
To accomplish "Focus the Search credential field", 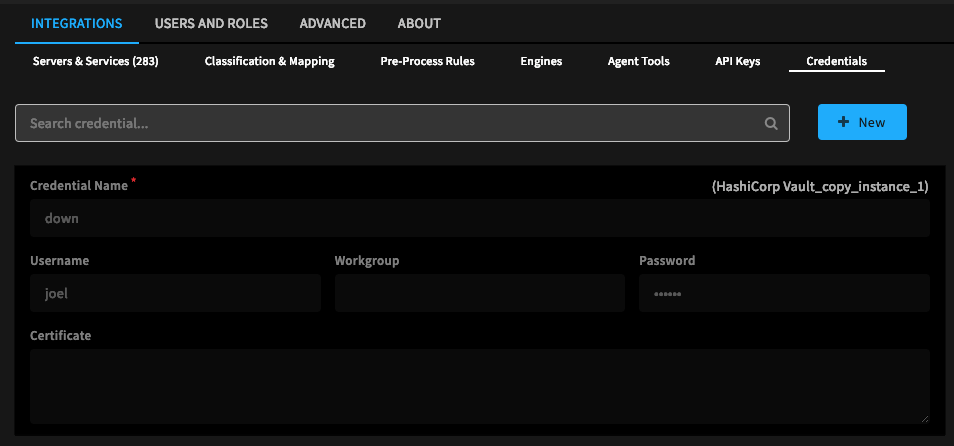I will click(x=390, y=123).
